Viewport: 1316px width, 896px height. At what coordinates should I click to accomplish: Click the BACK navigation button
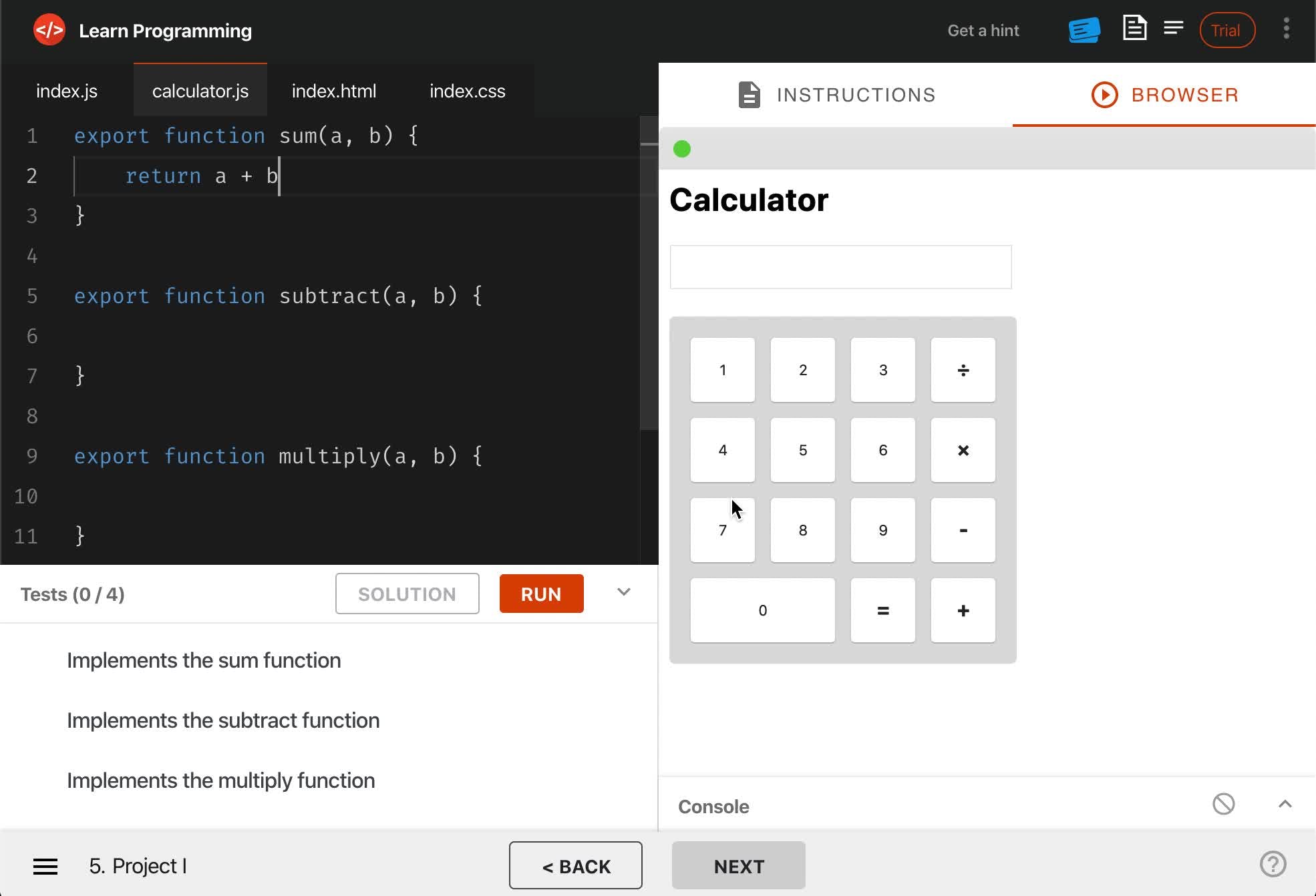click(576, 866)
